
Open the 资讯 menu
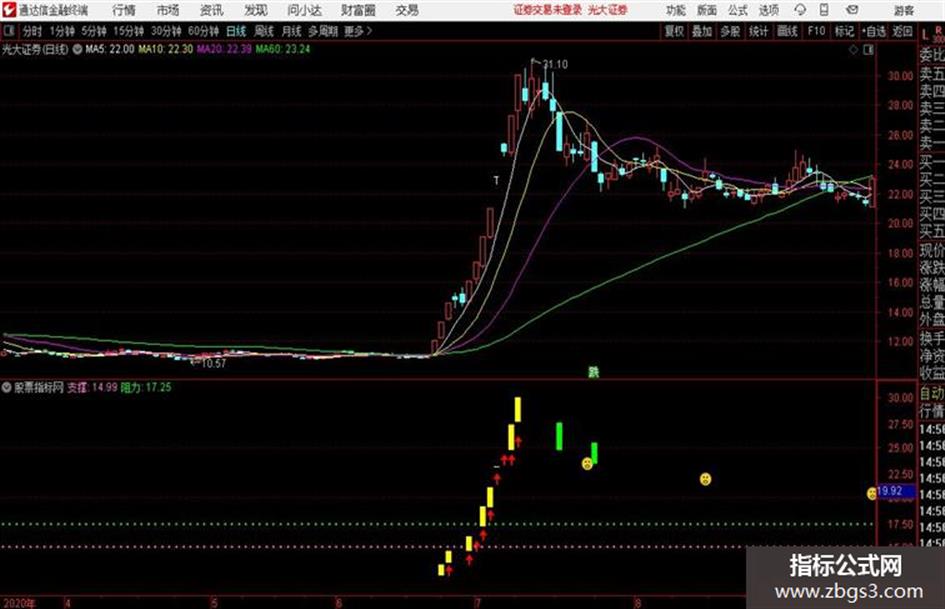pos(212,10)
